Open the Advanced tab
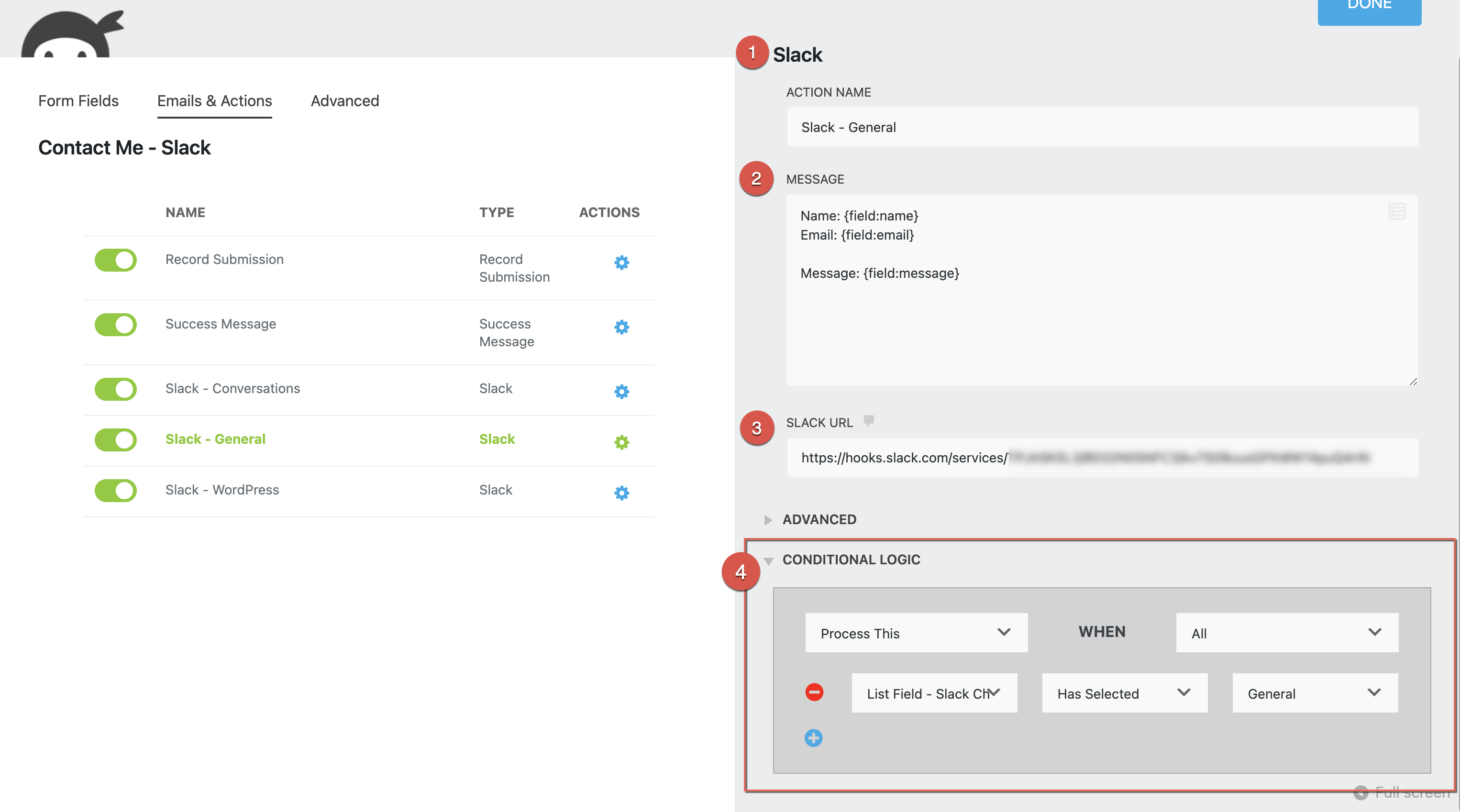This screenshot has width=1460, height=812. tap(344, 101)
